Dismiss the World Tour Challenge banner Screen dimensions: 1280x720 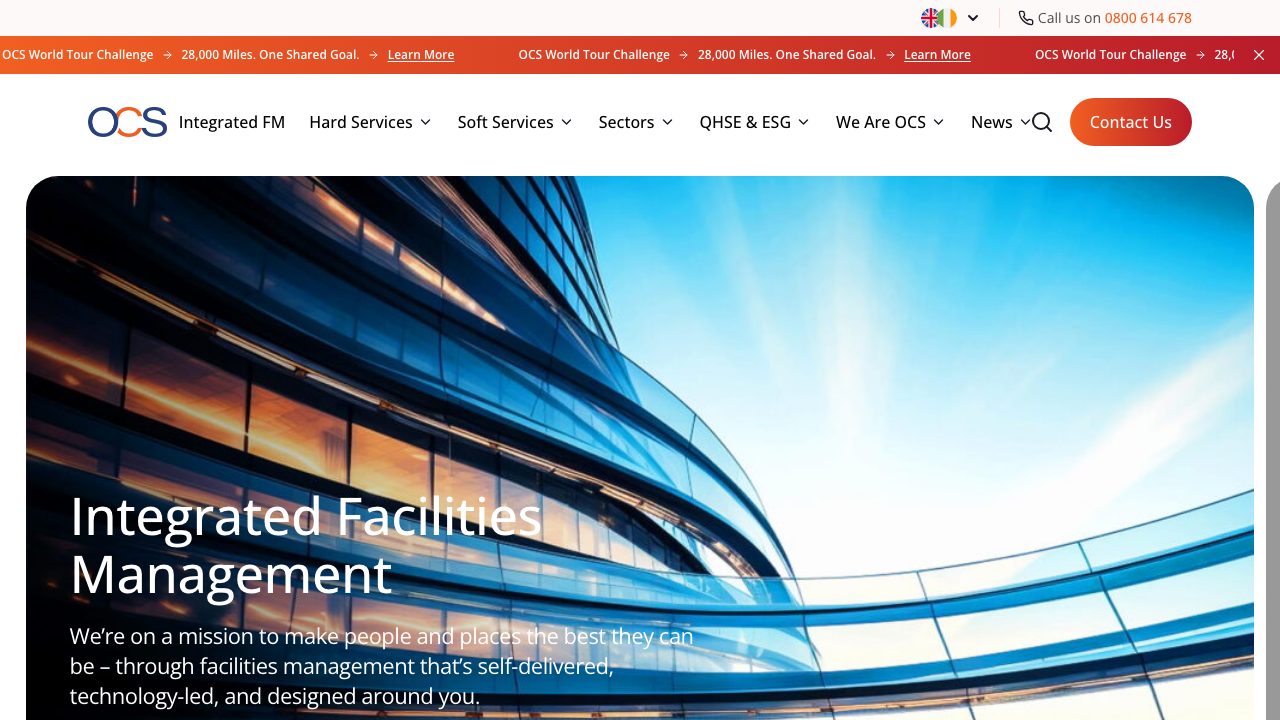[1259, 55]
